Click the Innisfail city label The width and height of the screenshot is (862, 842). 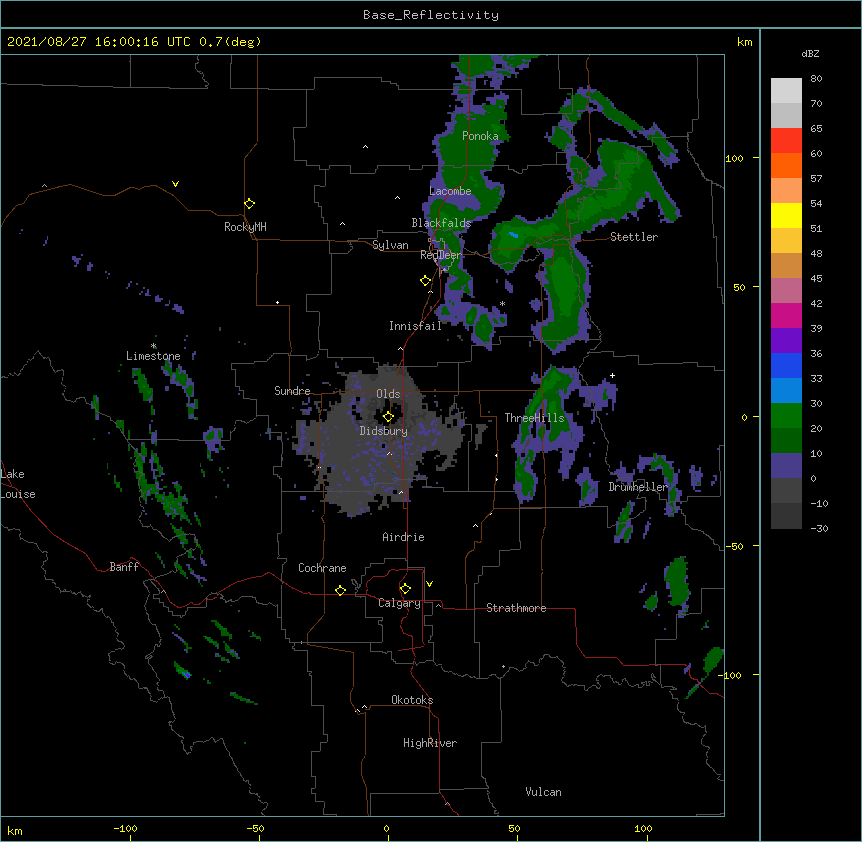click(x=415, y=326)
